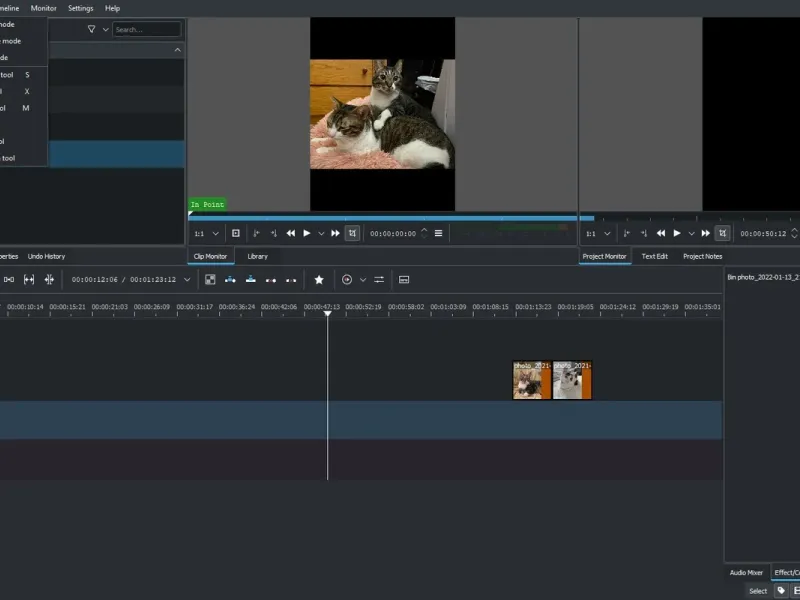The width and height of the screenshot is (800, 600).
Task: Click the star favorite effects icon
Action: [319, 280]
